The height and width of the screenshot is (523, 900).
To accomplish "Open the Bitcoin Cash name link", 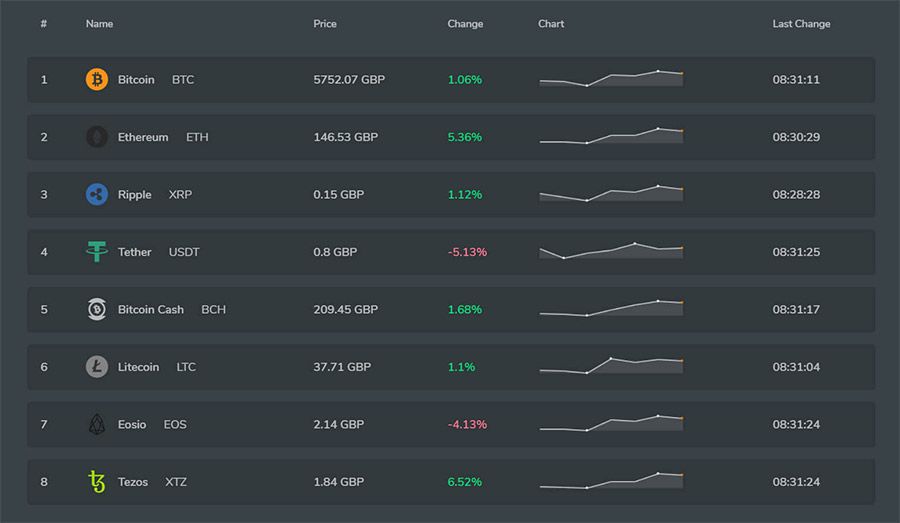I will [x=151, y=310].
